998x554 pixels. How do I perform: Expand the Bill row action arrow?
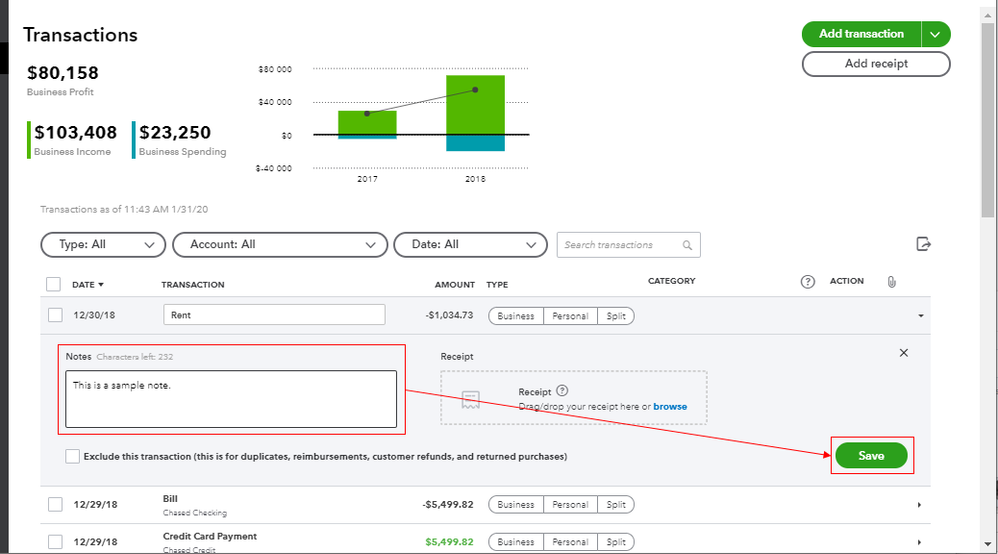click(x=919, y=505)
